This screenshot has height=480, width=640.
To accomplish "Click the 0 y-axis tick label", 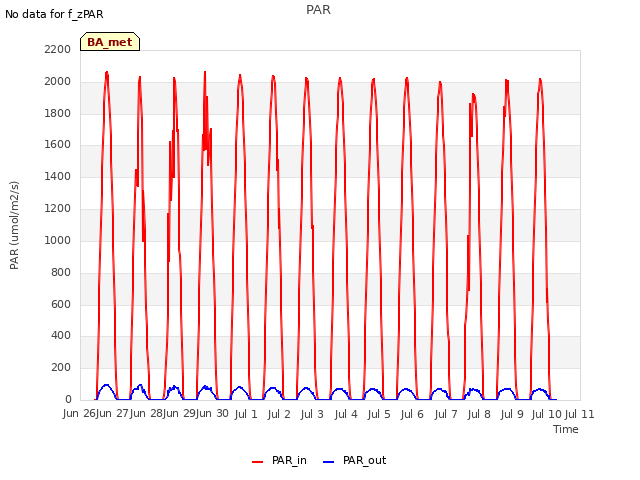I will point(68,399).
